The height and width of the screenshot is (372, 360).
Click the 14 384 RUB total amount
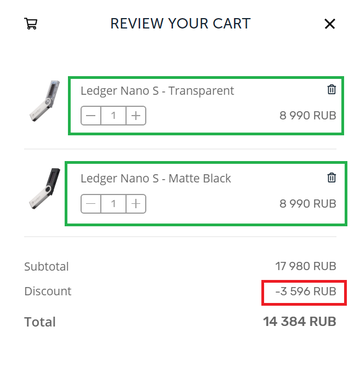tap(299, 322)
